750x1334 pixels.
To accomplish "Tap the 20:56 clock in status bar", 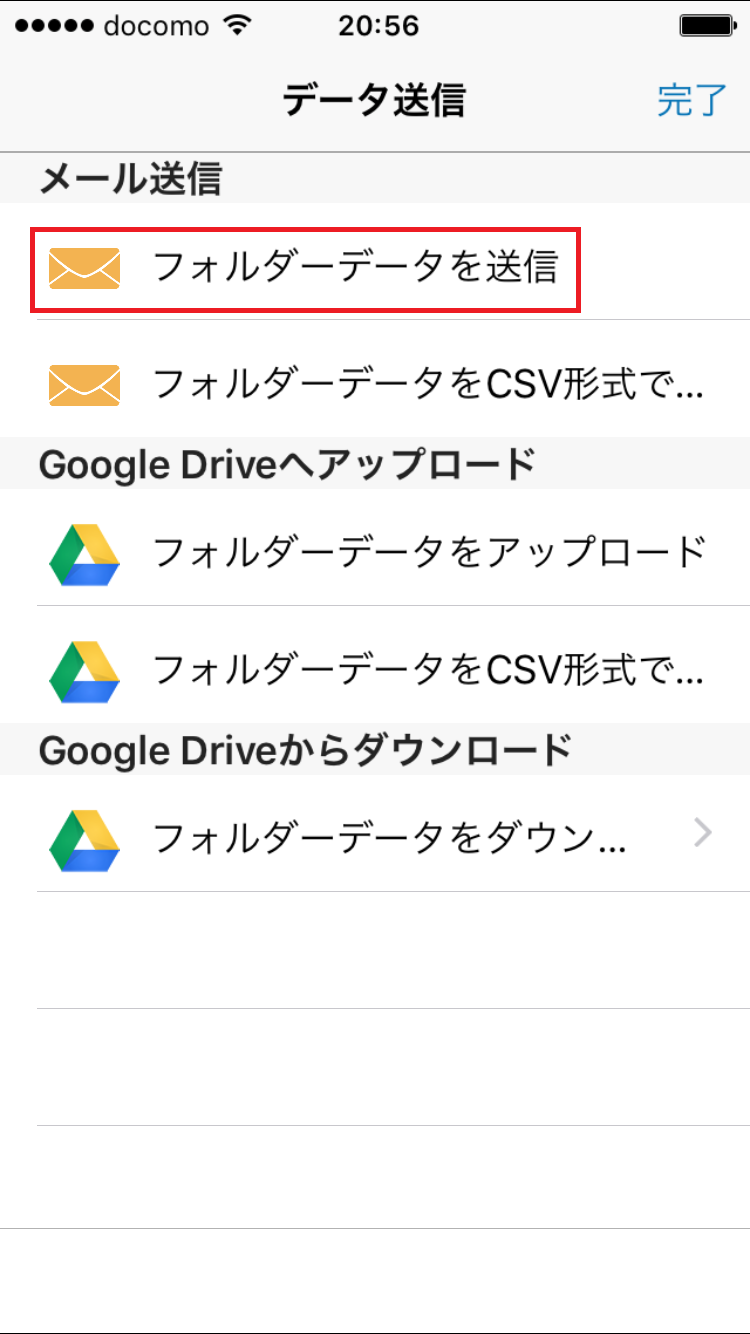I will click(377, 25).
